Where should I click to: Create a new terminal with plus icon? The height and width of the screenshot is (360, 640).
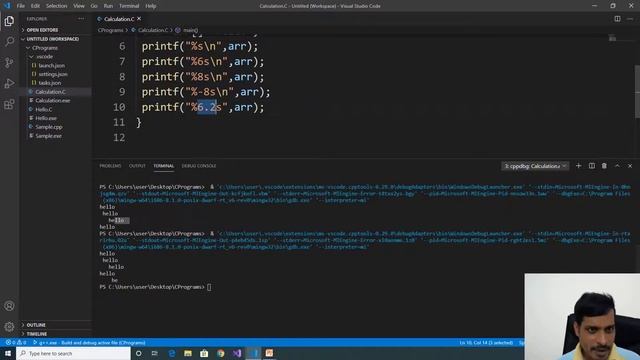[578, 166]
